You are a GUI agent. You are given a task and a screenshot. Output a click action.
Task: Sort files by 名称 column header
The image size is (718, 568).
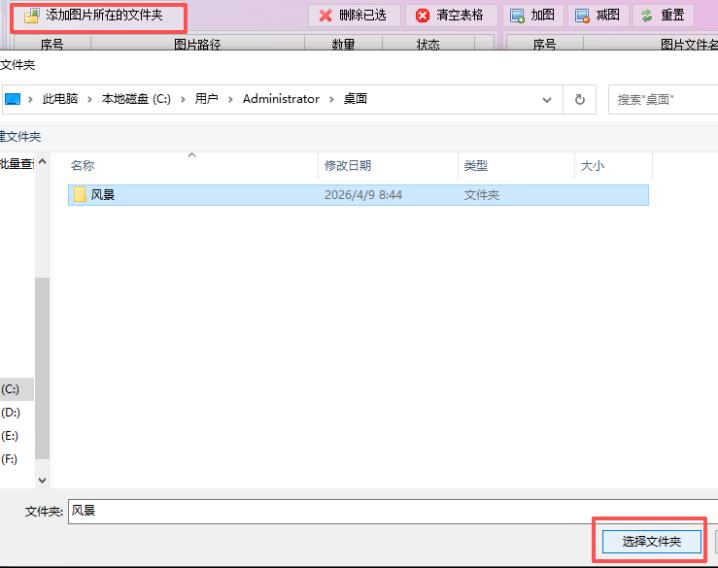(x=83, y=166)
